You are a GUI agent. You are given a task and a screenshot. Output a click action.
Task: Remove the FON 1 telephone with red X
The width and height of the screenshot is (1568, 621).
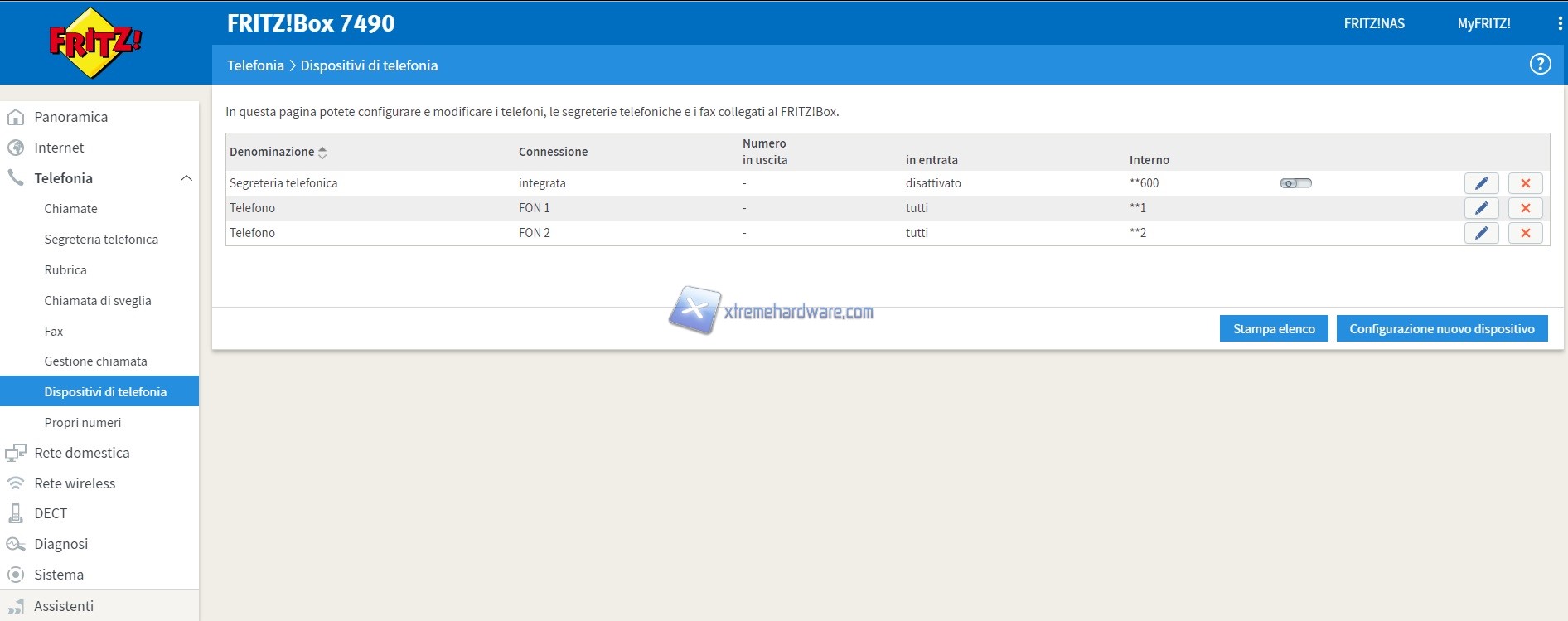pyautogui.click(x=1525, y=208)
